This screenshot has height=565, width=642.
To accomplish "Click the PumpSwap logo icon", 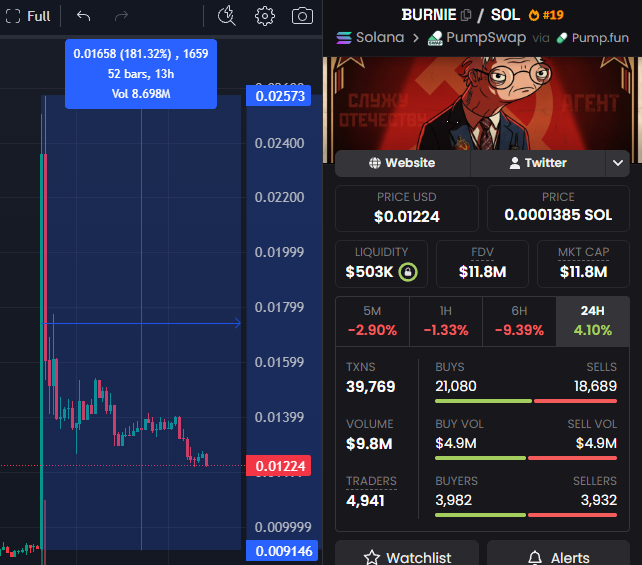I will [435, 38].
